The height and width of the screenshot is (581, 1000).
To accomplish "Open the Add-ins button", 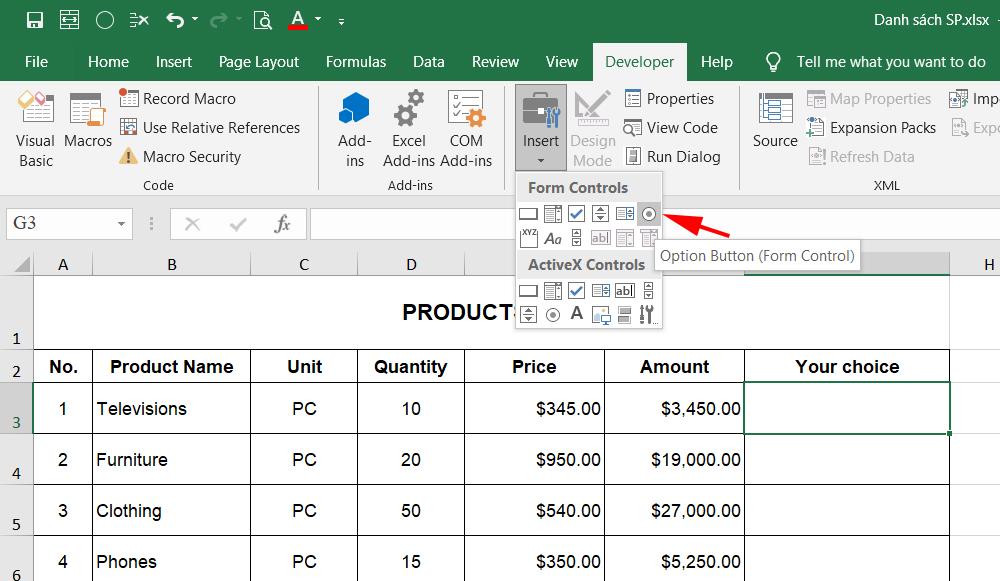I will tap(355, 129).
